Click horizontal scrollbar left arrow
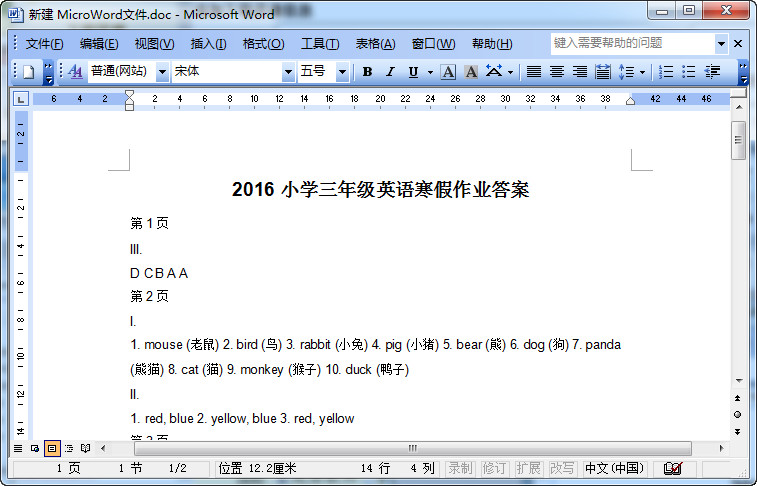Image resolution: width=757 pixels, height=486 pixels. point(103,448)
